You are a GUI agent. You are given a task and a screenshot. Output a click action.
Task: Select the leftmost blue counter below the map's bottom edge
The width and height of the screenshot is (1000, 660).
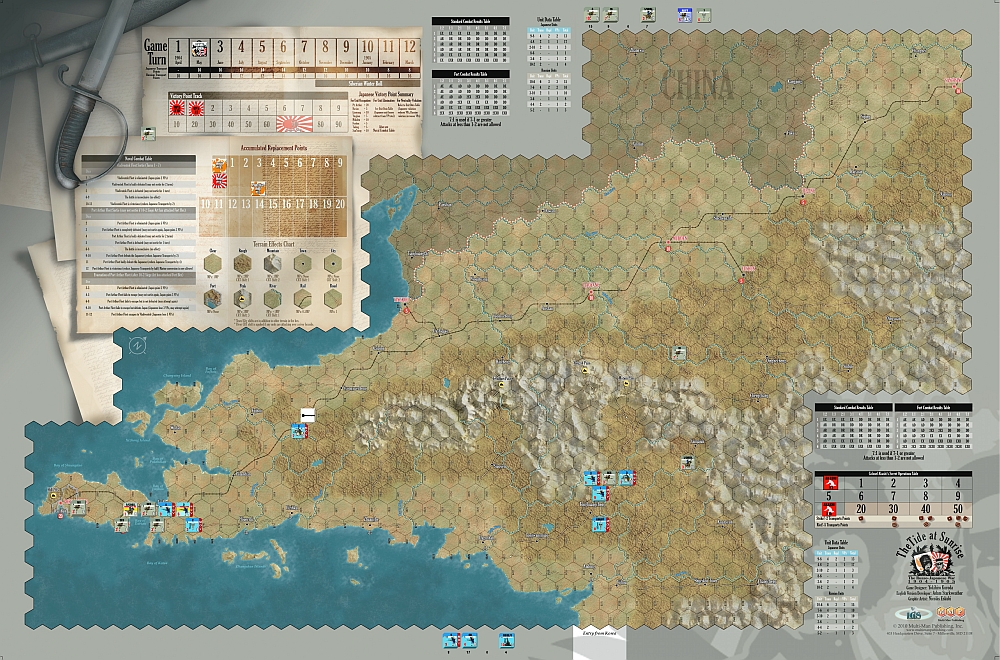pyautogui.click(x=450, y=640)
